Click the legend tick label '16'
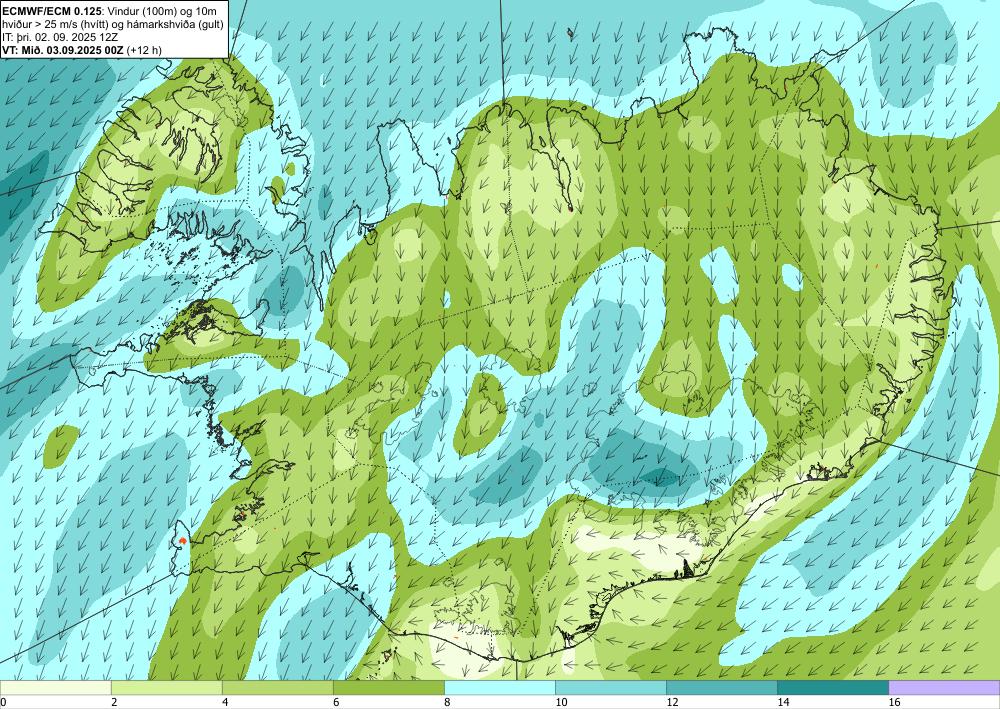Screen dimensions: 1000x709 tap(894, 702)
